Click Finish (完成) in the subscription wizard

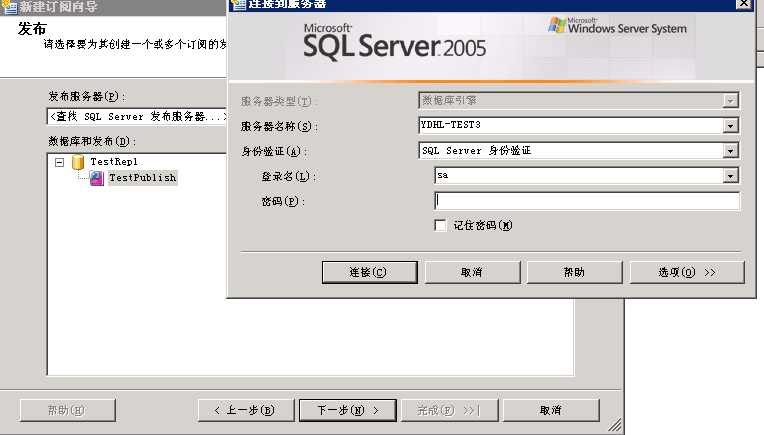tap(449, 410)
